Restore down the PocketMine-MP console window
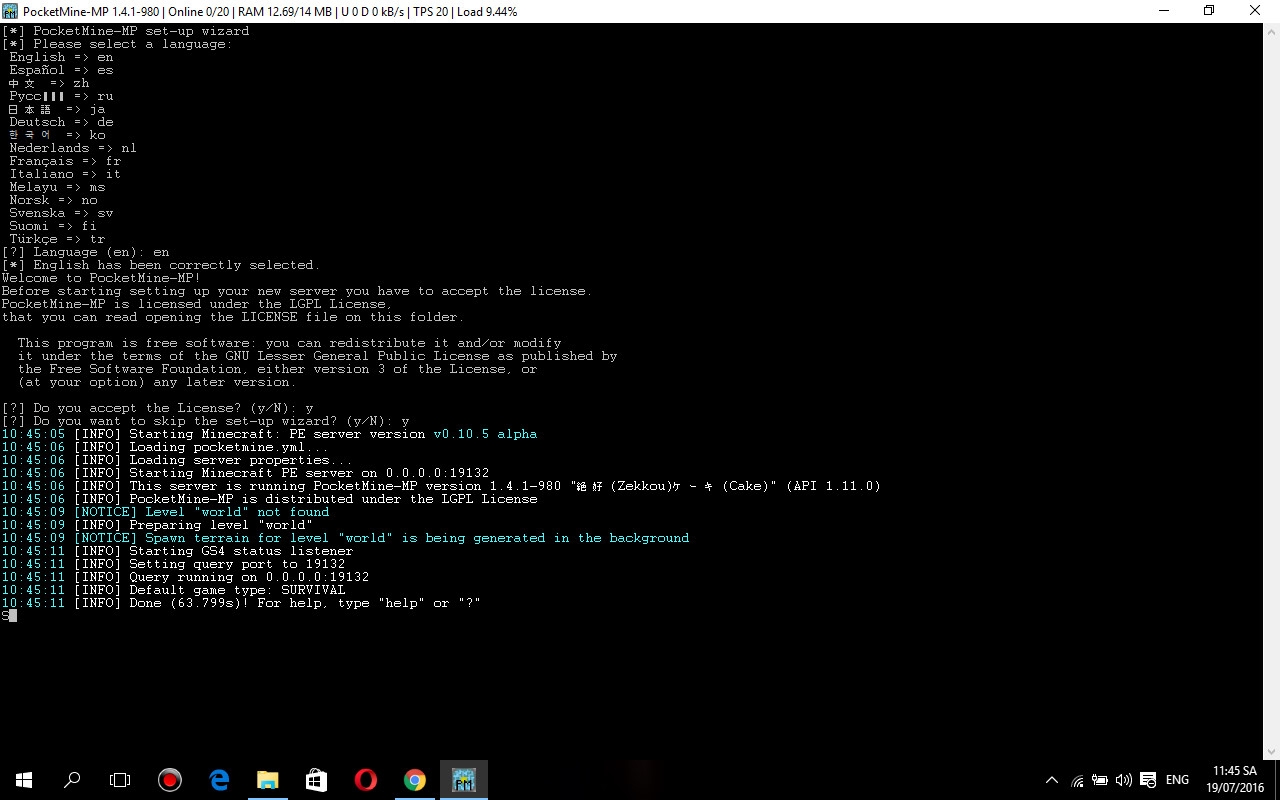Screen dimensions: 1280x800 click(x=1209, y=11)
